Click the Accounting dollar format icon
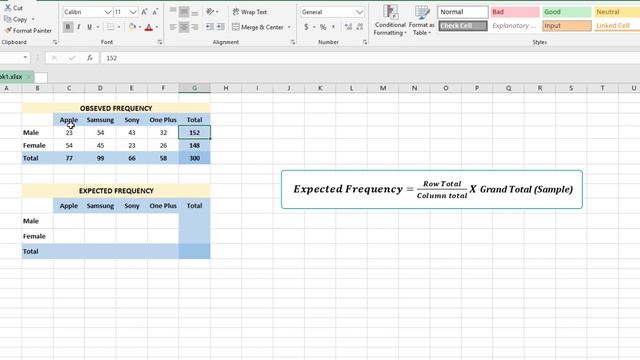Image resolution: width=640 pixels, height=360 pixels. pyautogui.click(x=306, y=27)
